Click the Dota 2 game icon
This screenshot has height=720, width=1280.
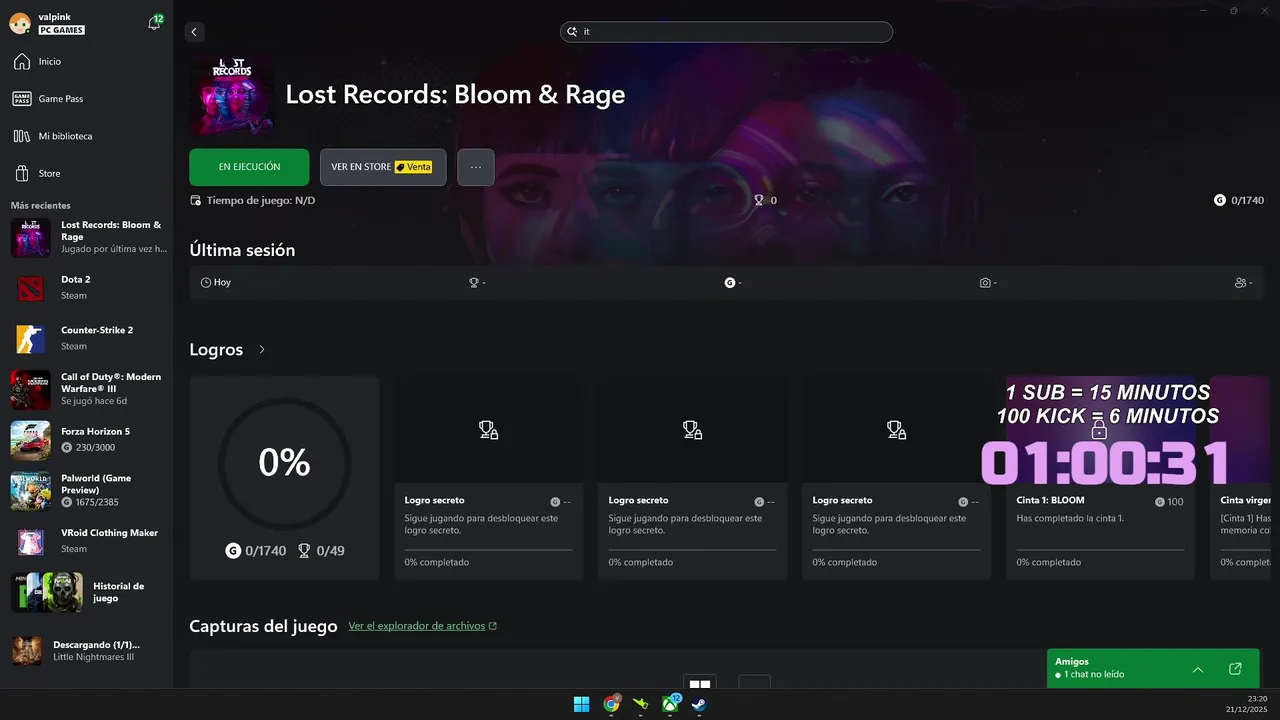(x=30, y=288)
